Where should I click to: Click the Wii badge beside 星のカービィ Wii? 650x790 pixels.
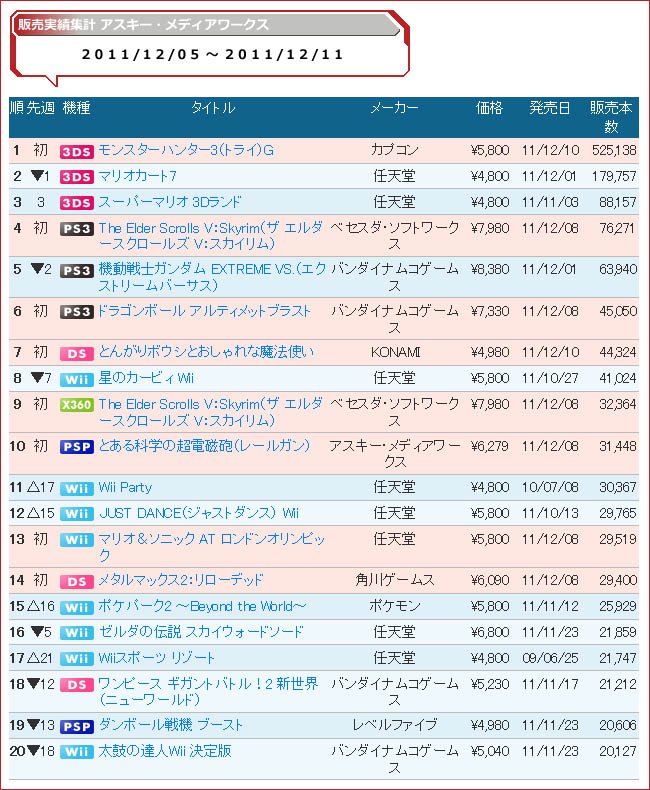click(77, 379)
